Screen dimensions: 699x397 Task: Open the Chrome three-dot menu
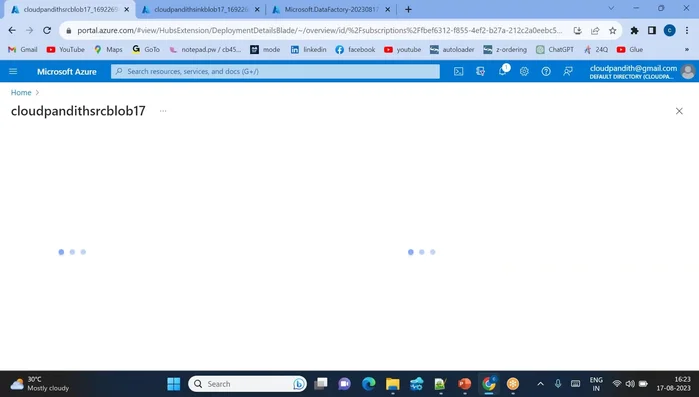[x=687, y=30]
